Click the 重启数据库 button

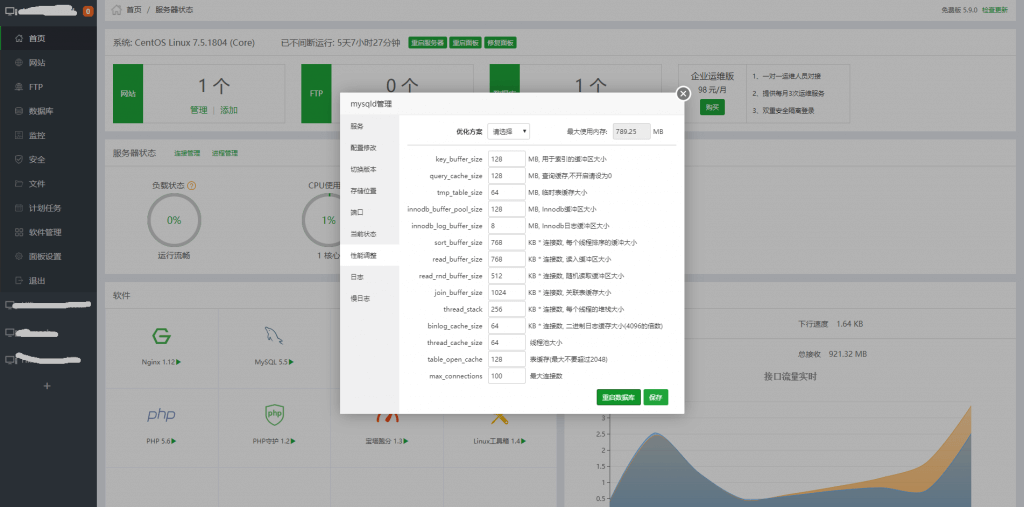618,397
